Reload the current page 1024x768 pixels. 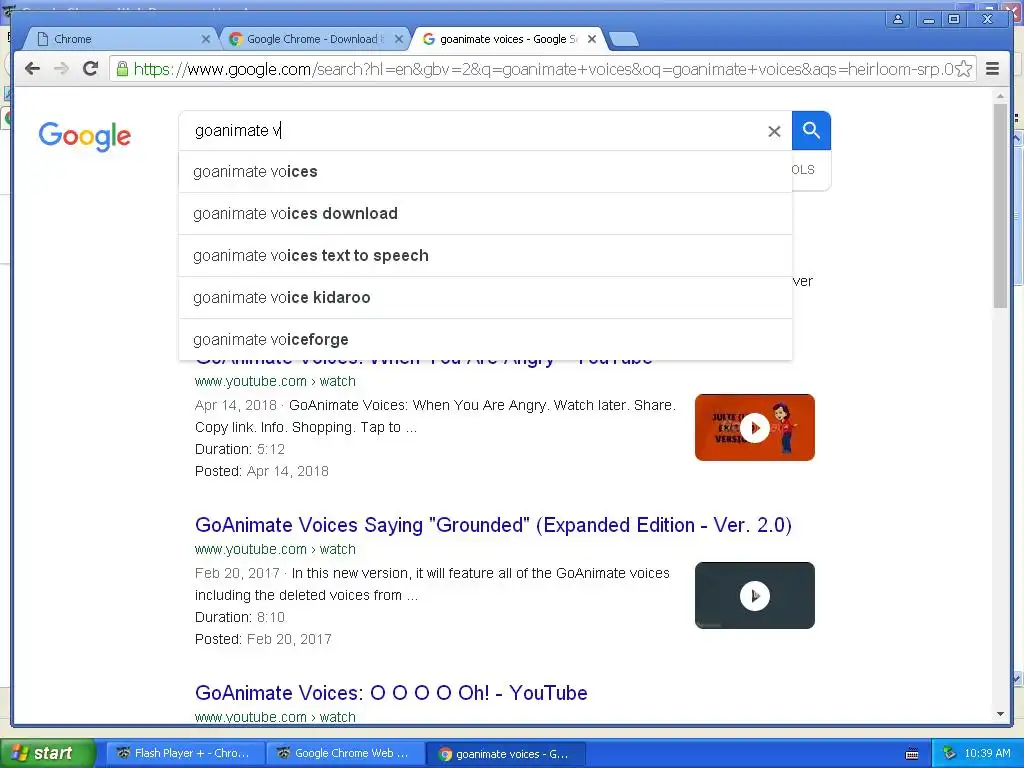(x=90, y=69)
